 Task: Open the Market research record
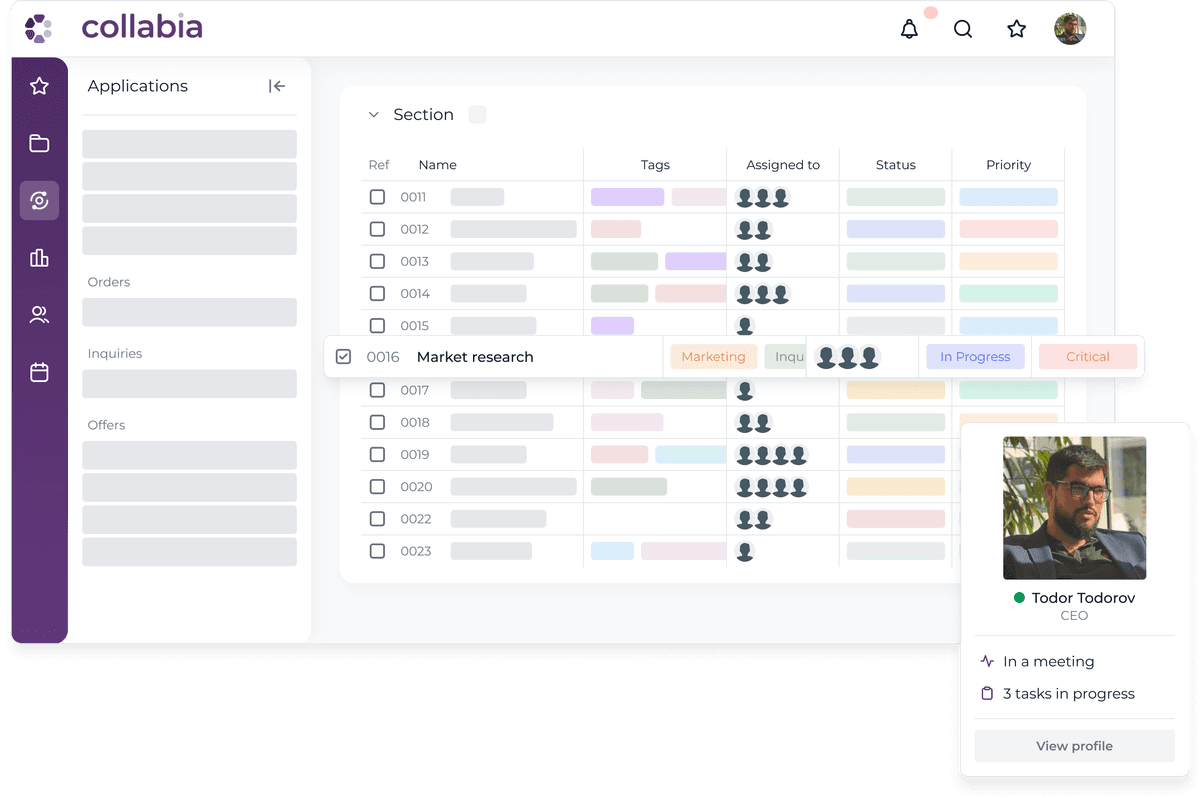coord(477,356)
